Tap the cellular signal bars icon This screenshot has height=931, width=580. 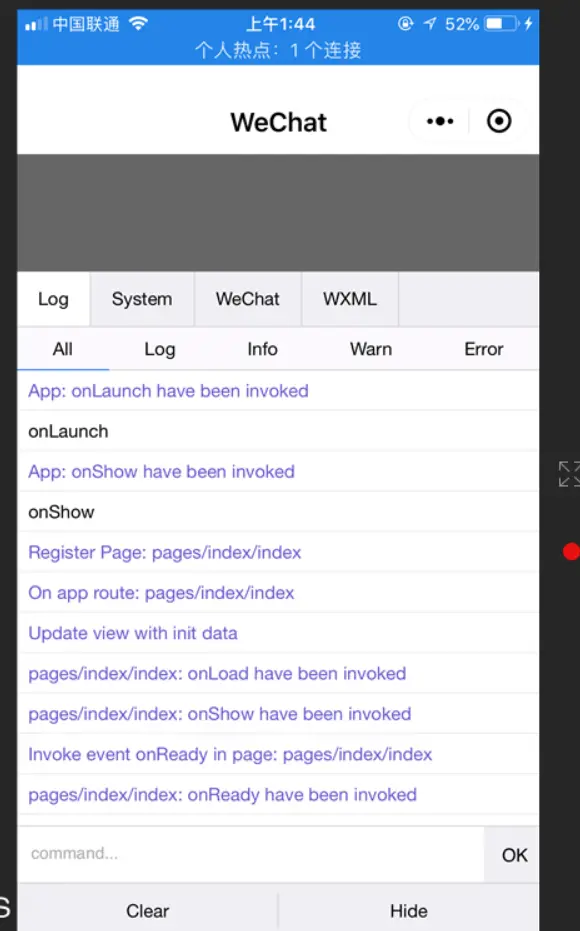click(x=36, y=24)
